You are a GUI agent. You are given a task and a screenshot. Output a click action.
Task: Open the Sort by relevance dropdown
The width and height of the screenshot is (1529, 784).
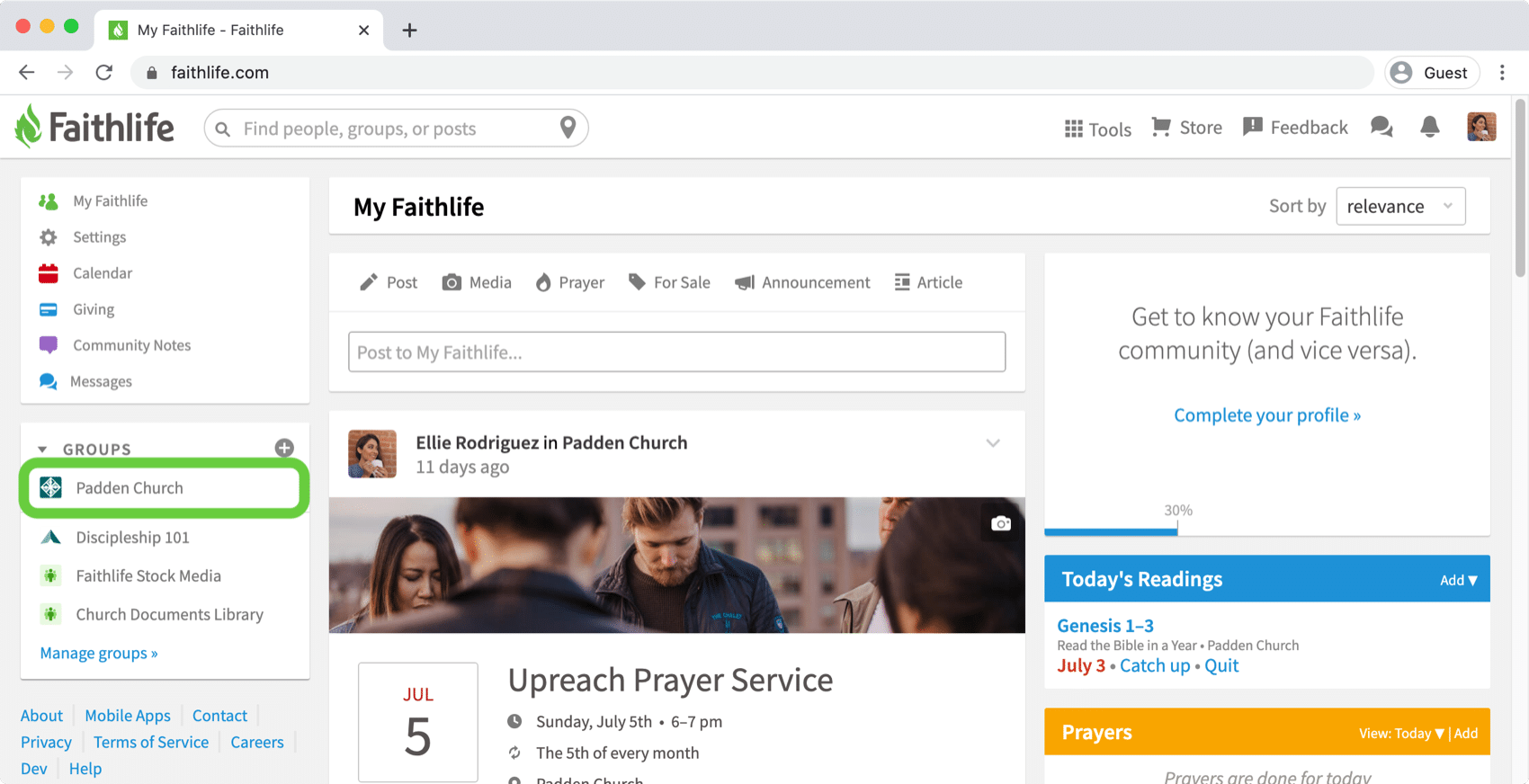(1400, 206)
